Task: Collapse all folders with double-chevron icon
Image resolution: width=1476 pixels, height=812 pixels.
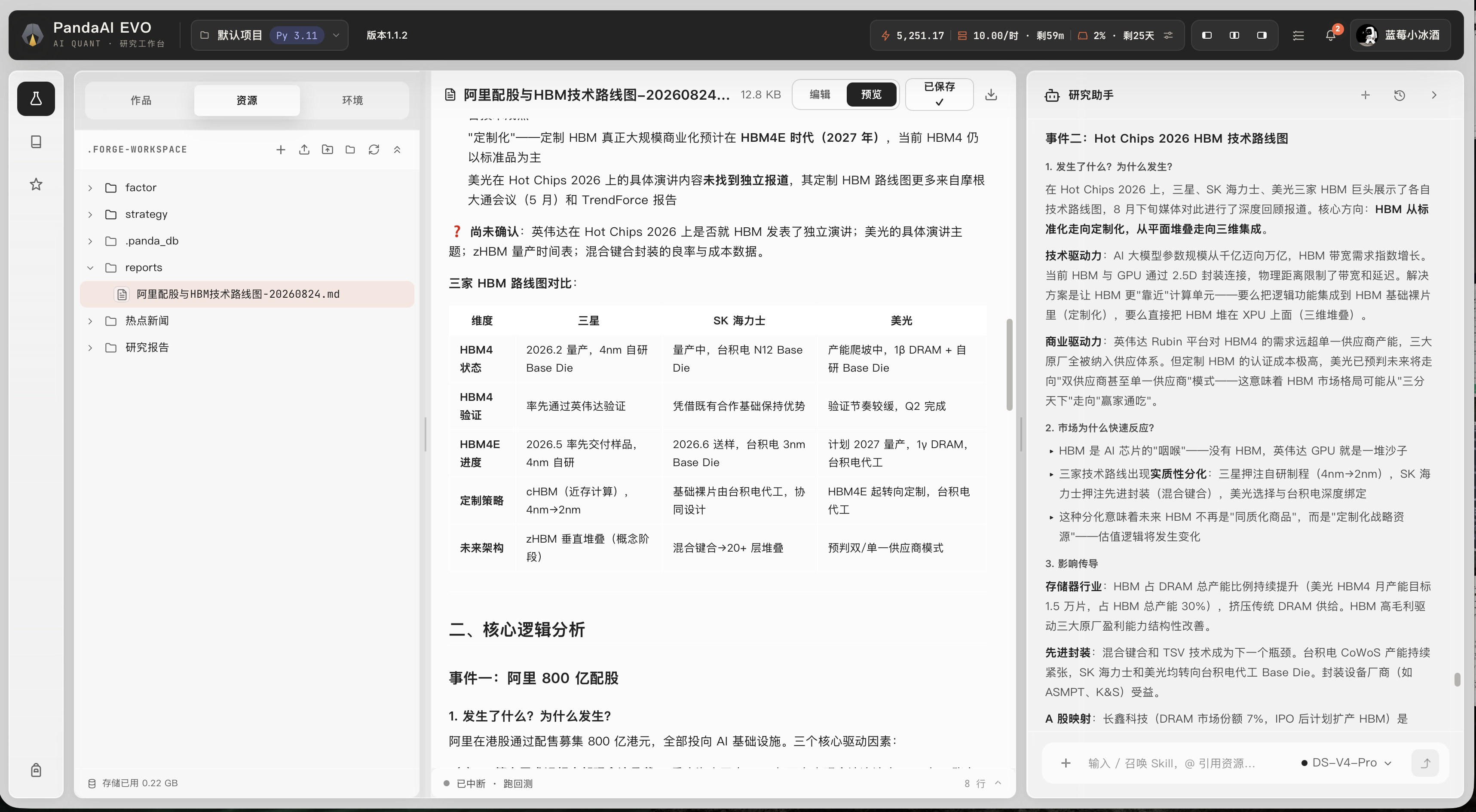Action: pos(397,150)
